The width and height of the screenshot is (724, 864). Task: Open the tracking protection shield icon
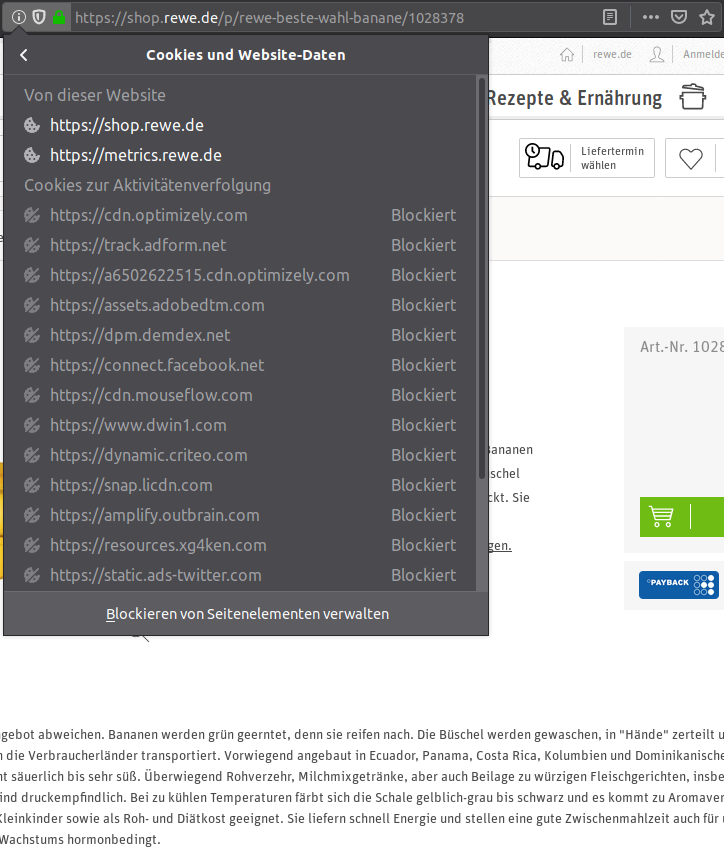[x=39, y=17]
